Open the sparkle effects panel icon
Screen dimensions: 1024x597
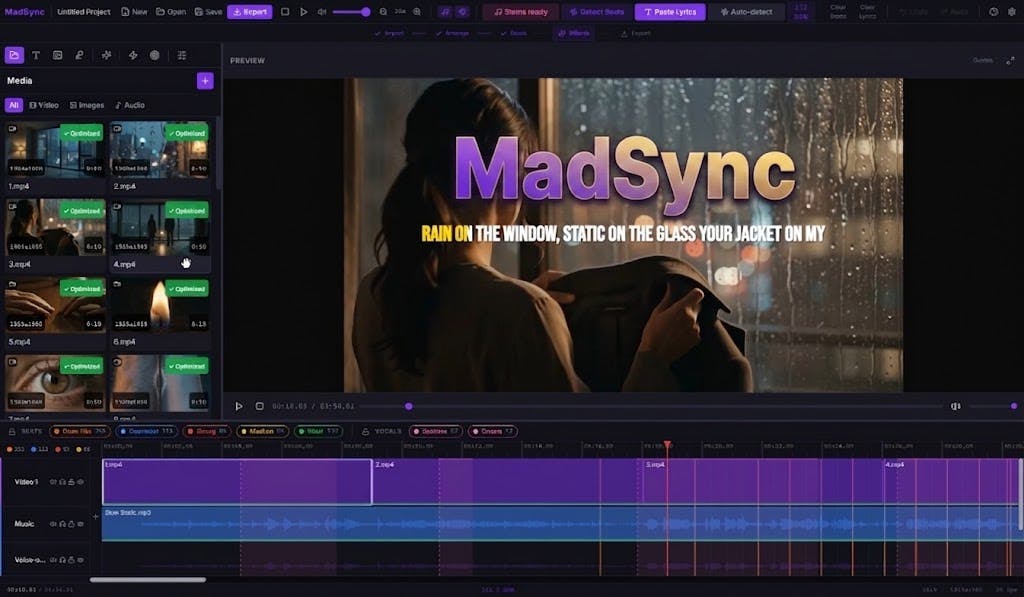click(x=106, y=55)
